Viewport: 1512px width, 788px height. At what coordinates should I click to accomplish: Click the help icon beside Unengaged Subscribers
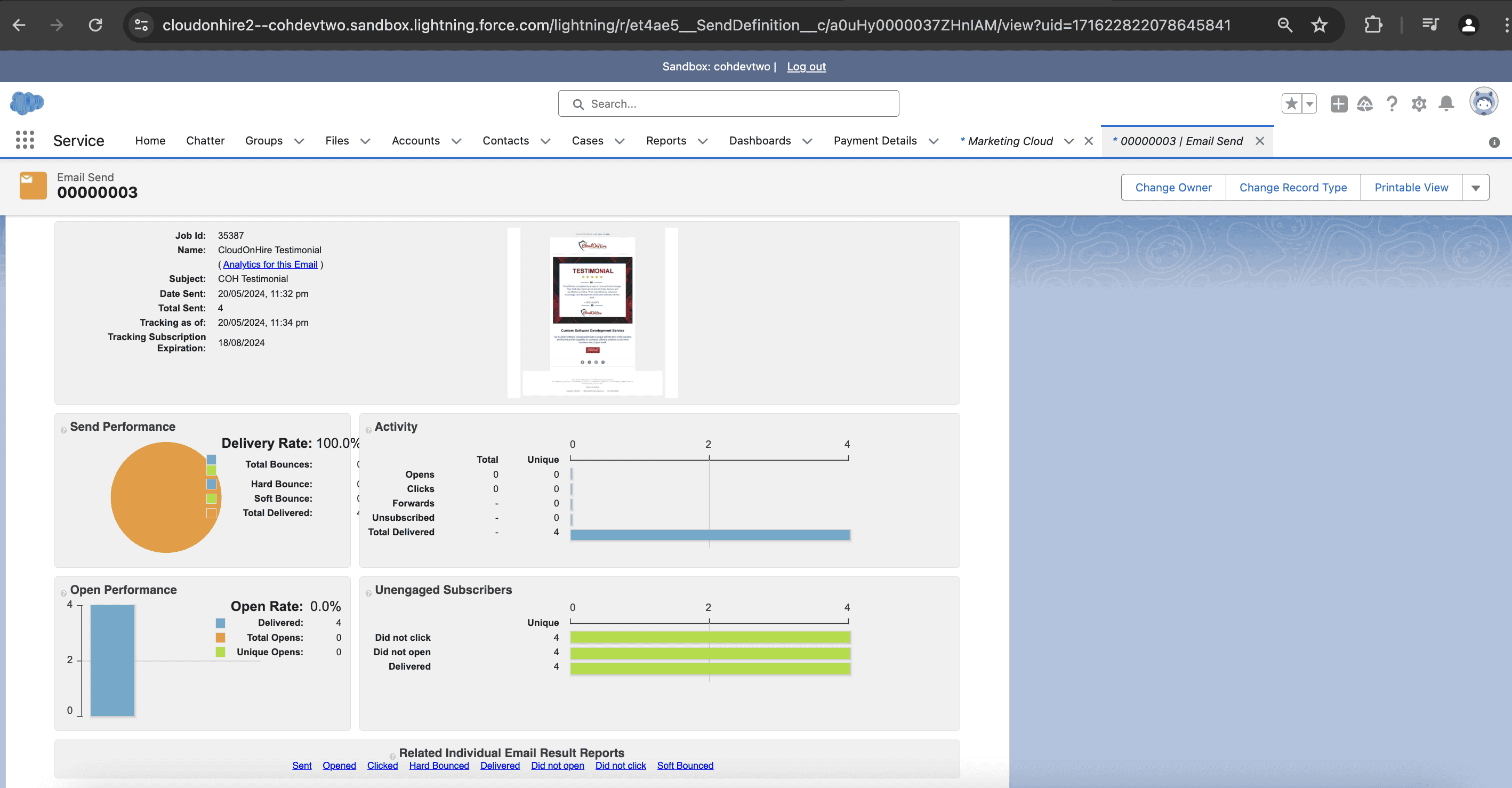coord(368,593)
